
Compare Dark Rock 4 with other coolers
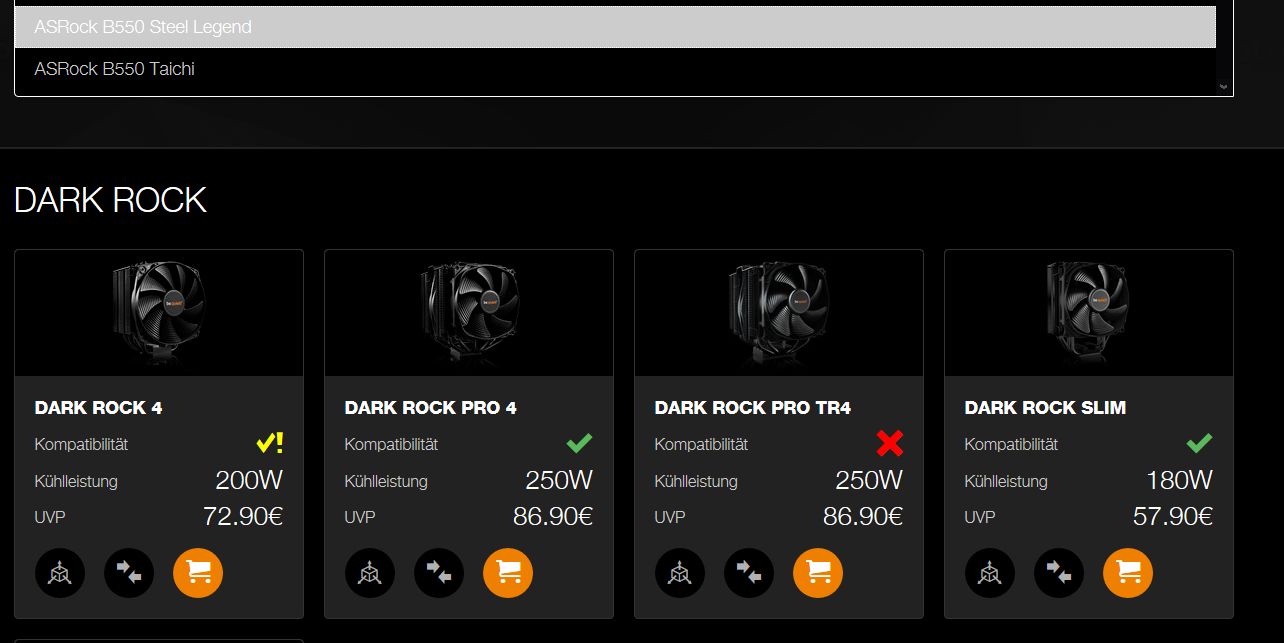129,573
